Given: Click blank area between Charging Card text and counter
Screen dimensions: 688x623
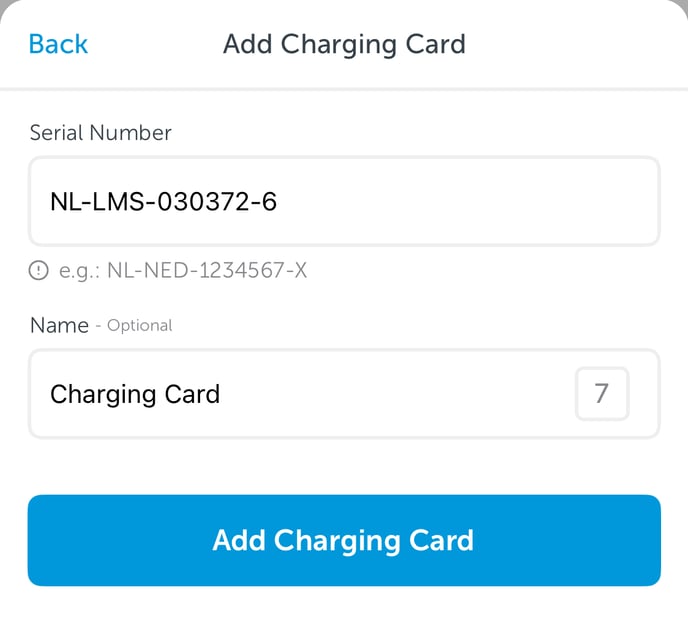Looking at the screenshot, I should (x=397, y=394).
